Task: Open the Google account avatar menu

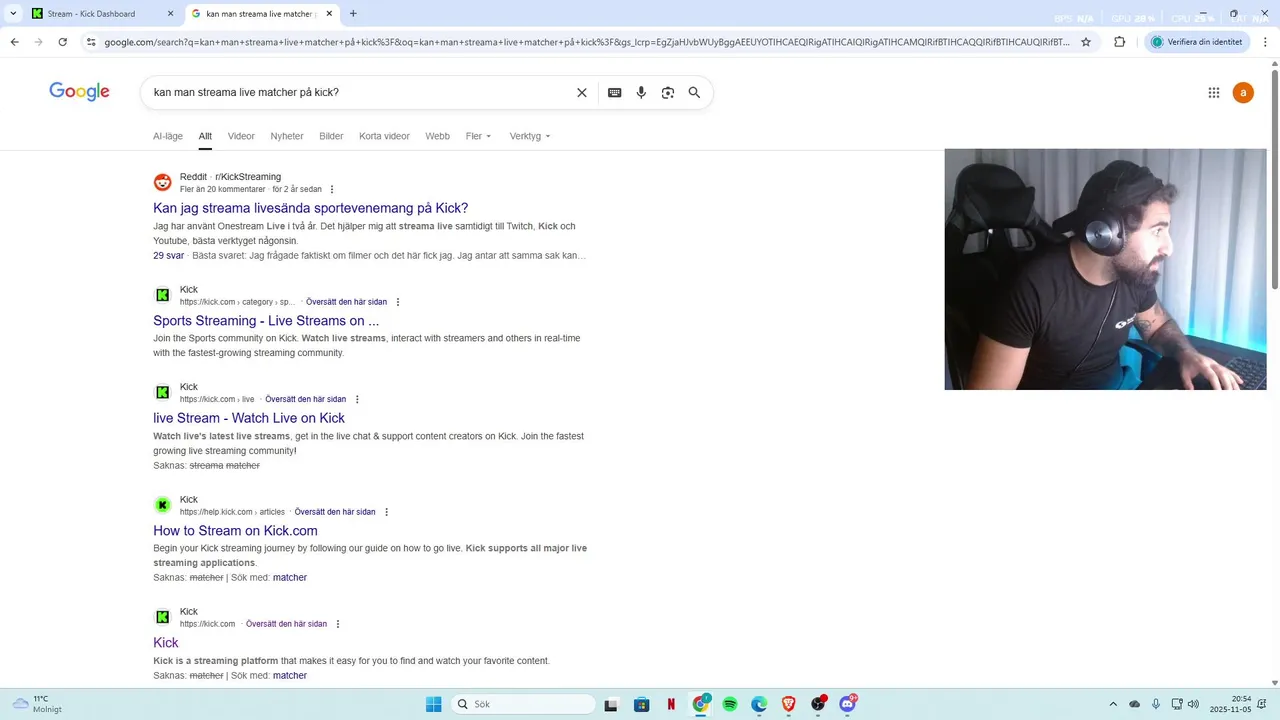Action: 1243,93
